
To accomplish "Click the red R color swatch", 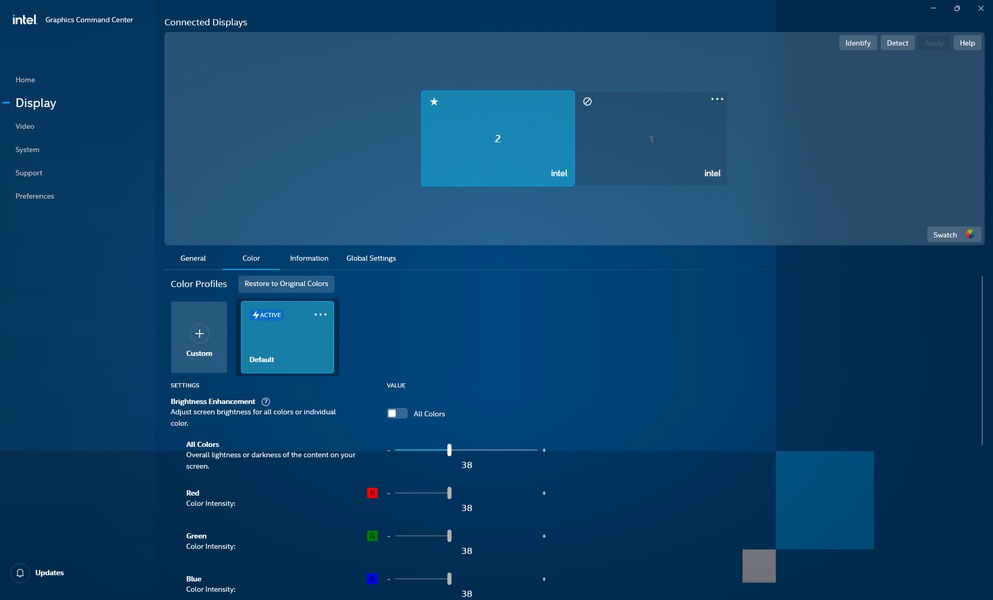I will pos(372,493).
